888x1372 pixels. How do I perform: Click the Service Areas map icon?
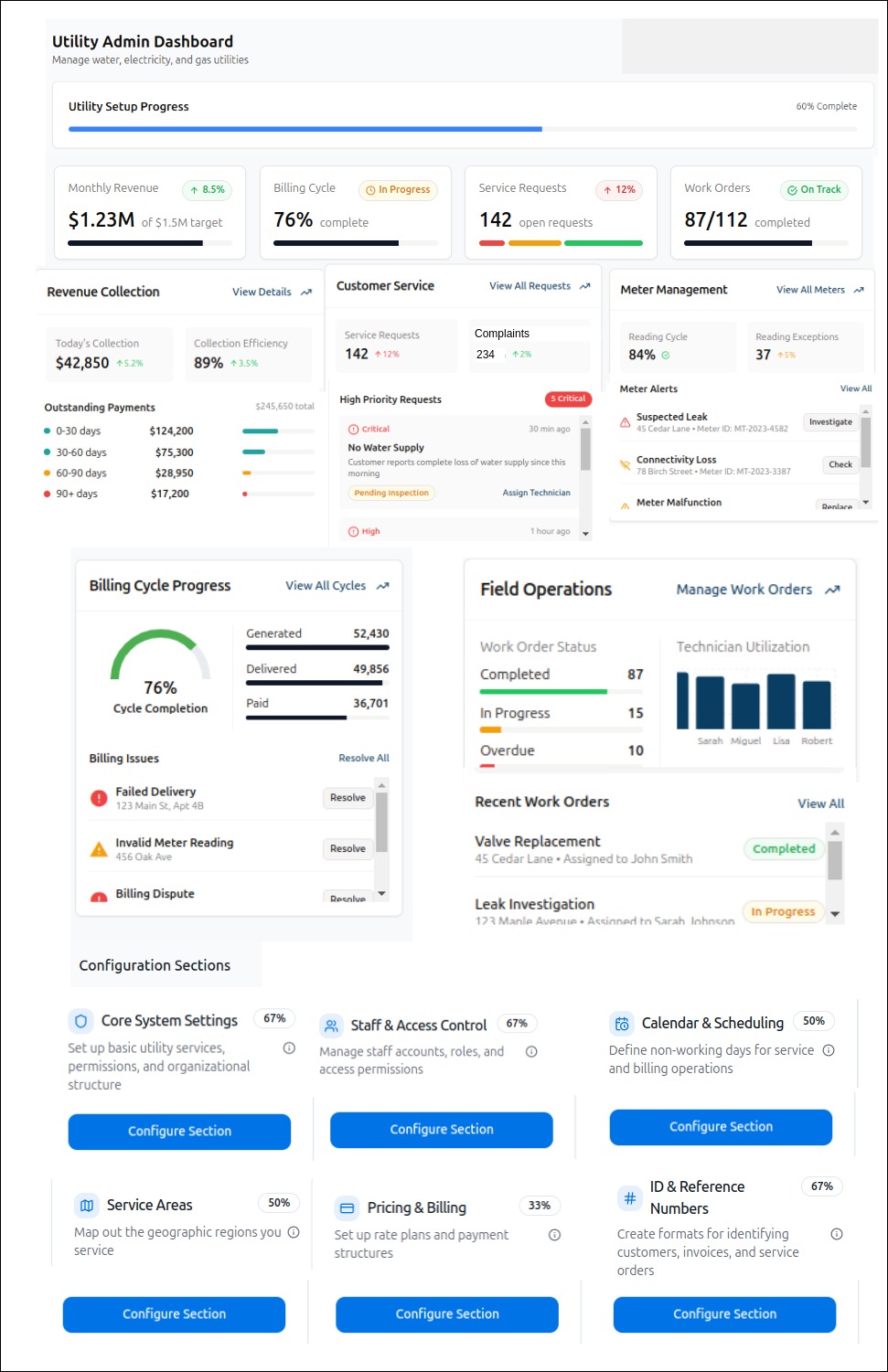coord(87,1205)
